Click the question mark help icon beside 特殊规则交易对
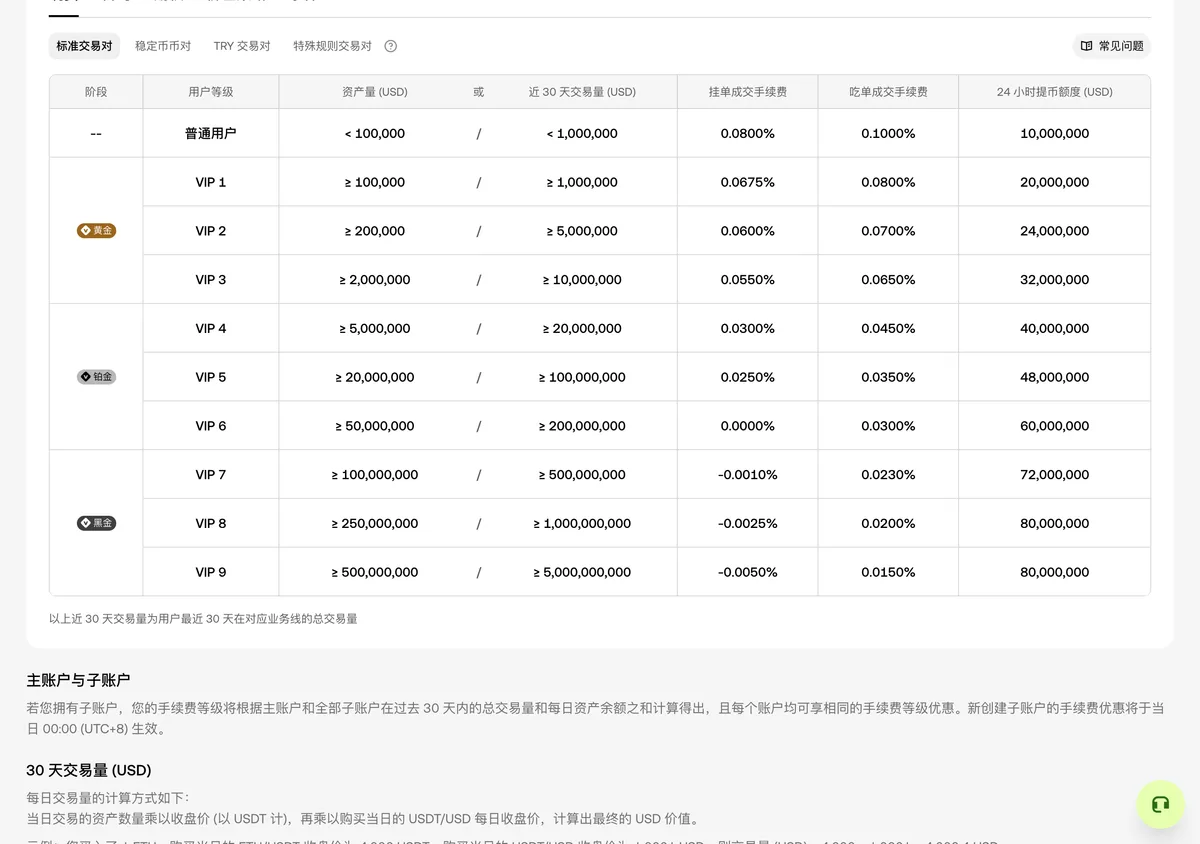This screenshot has width=1200, height=844. tap(391, 46)
